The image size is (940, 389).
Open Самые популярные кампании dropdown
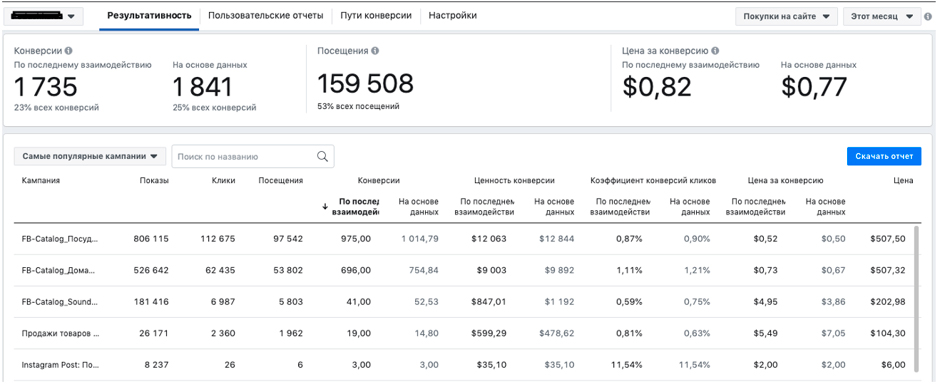pos(90,156)
